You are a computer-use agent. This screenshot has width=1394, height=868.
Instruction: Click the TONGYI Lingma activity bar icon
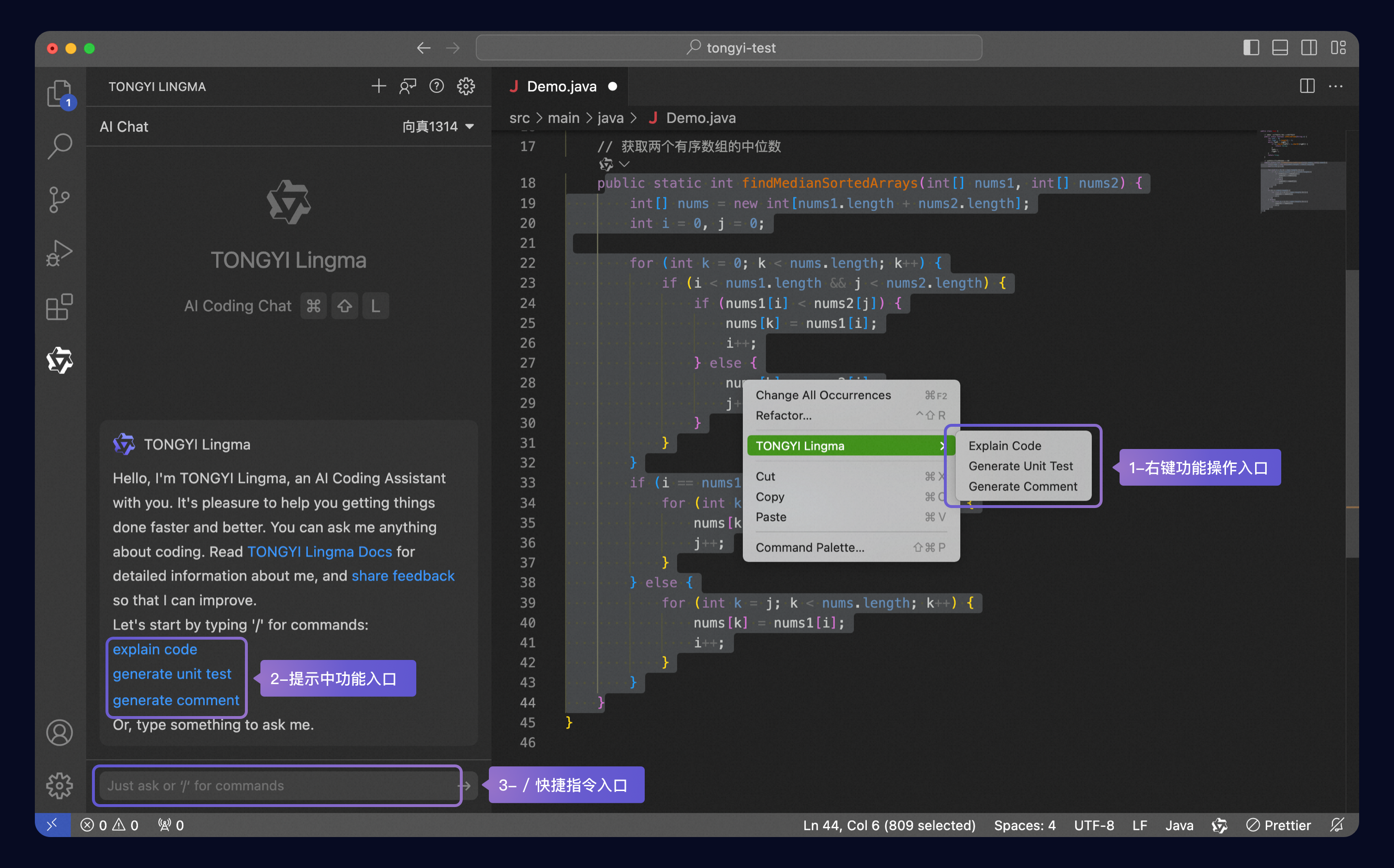pos(59,360)
